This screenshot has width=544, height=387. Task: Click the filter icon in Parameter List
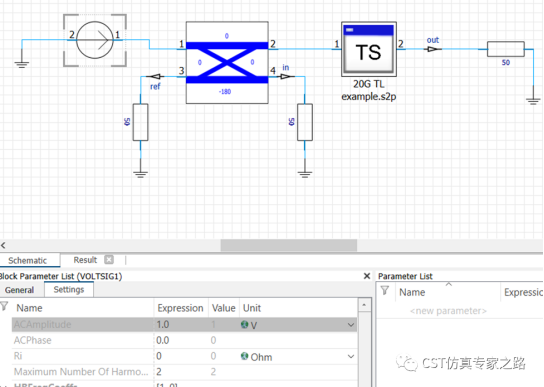(x=385, y=291)
